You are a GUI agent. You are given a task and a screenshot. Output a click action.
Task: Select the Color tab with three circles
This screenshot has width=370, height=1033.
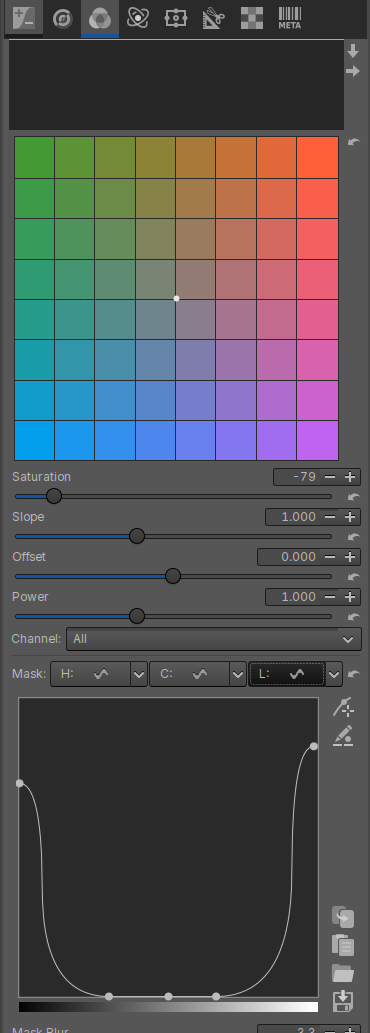coord(100,18)
